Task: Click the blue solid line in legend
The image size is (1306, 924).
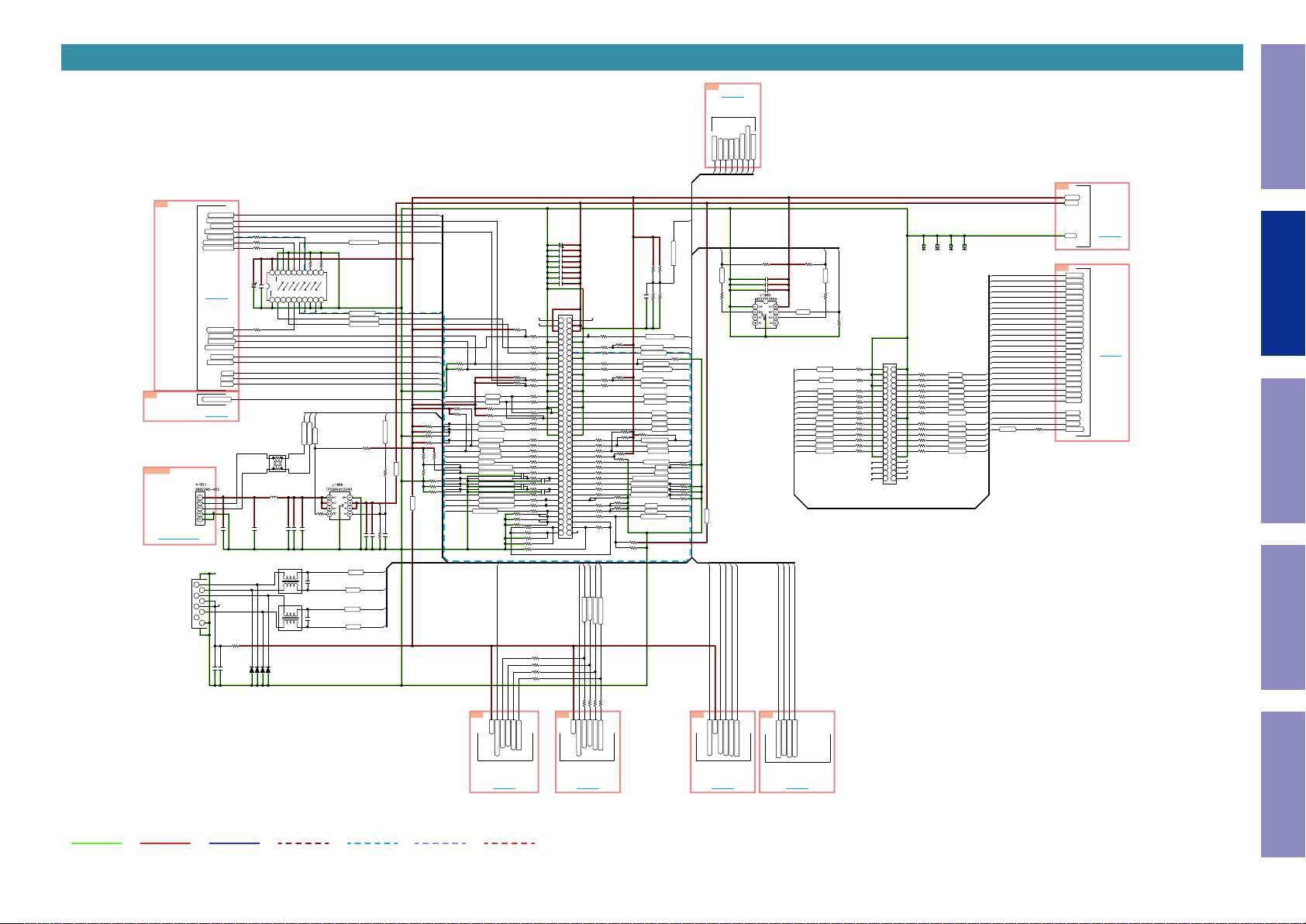Action: [234, 843]
